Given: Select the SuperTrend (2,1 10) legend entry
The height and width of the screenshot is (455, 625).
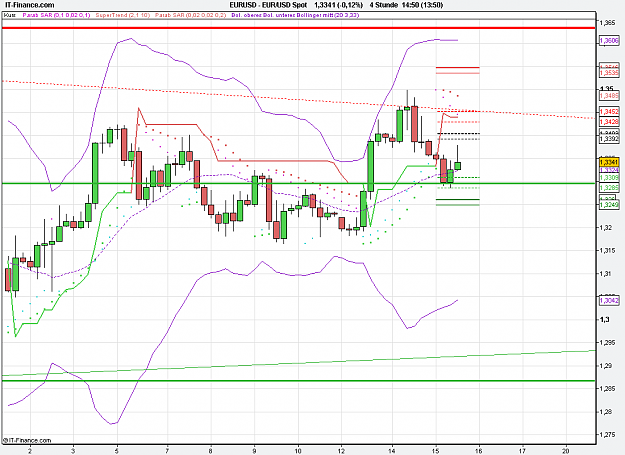Looking at the screenshot, I should coord(123,15).
